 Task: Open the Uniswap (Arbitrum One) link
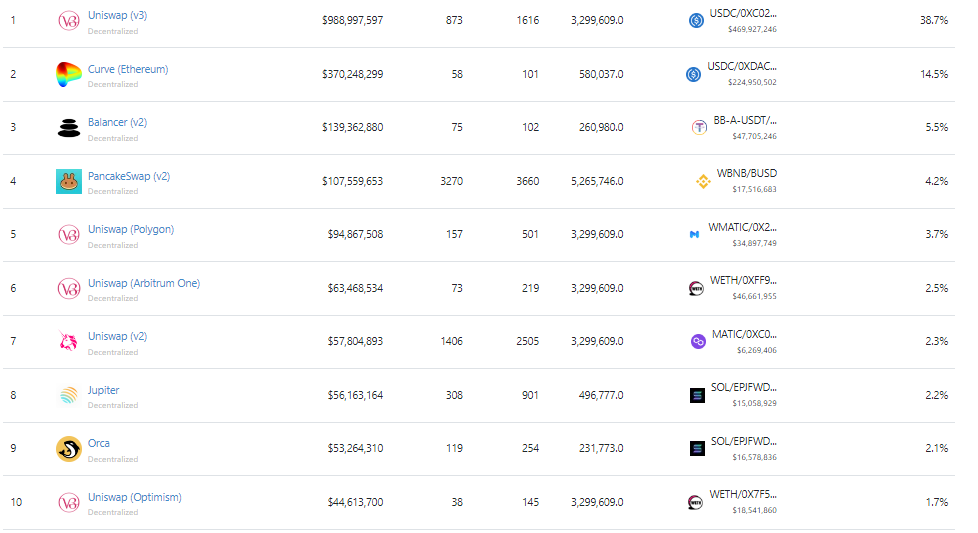tap(144, 283)
